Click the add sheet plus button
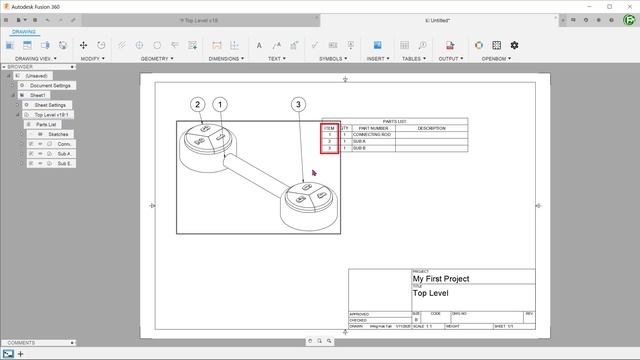The width and height of the screenshot is (640, 360). click(x=20, y=354)
